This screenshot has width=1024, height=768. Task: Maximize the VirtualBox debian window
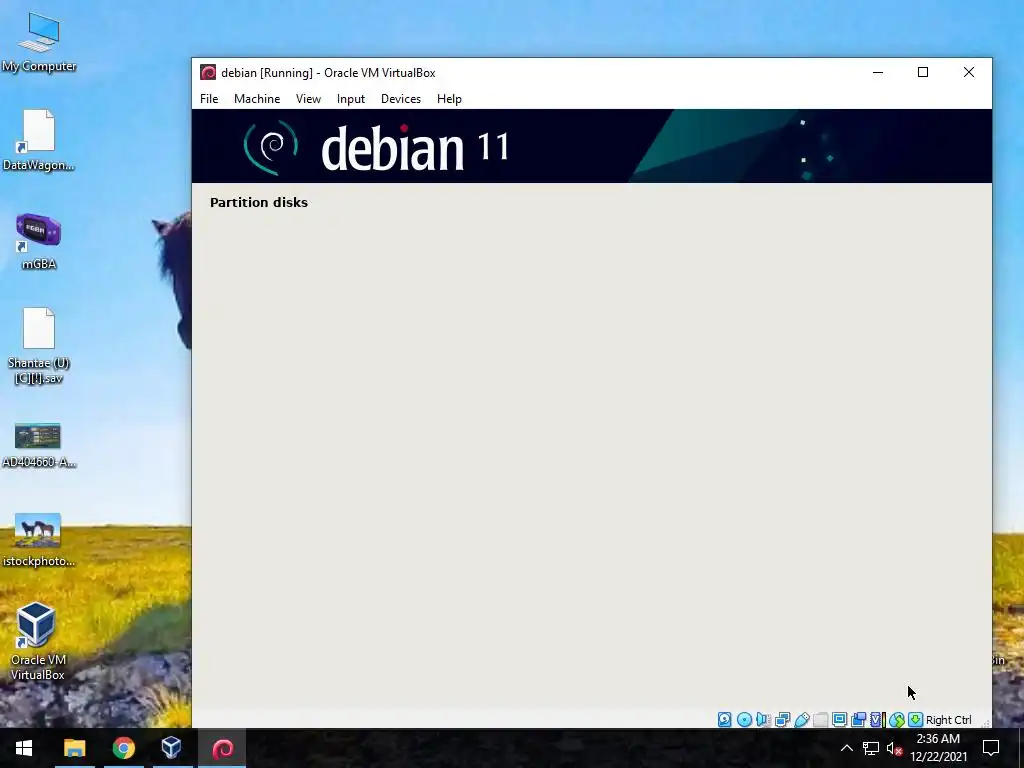[x=923, y=72]
